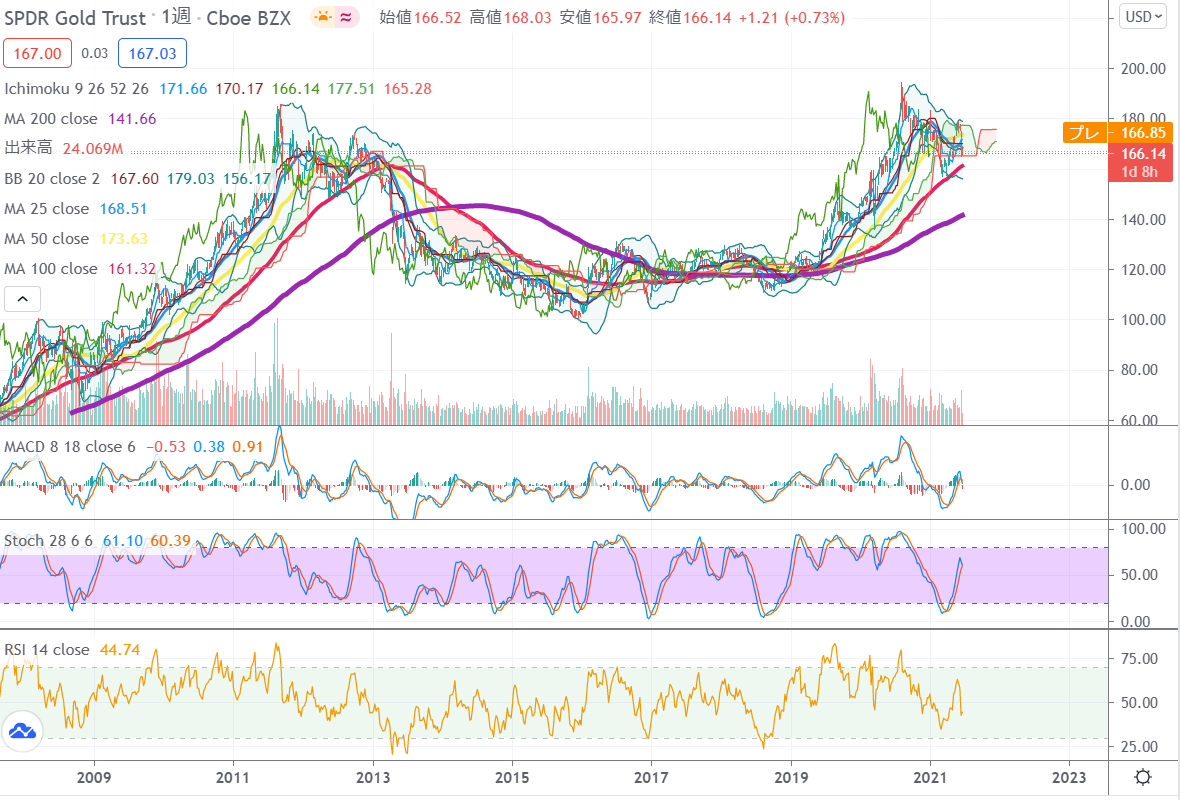Click the buy price button 167.03
Viewport: 1180px width, 800px height.
152,53
